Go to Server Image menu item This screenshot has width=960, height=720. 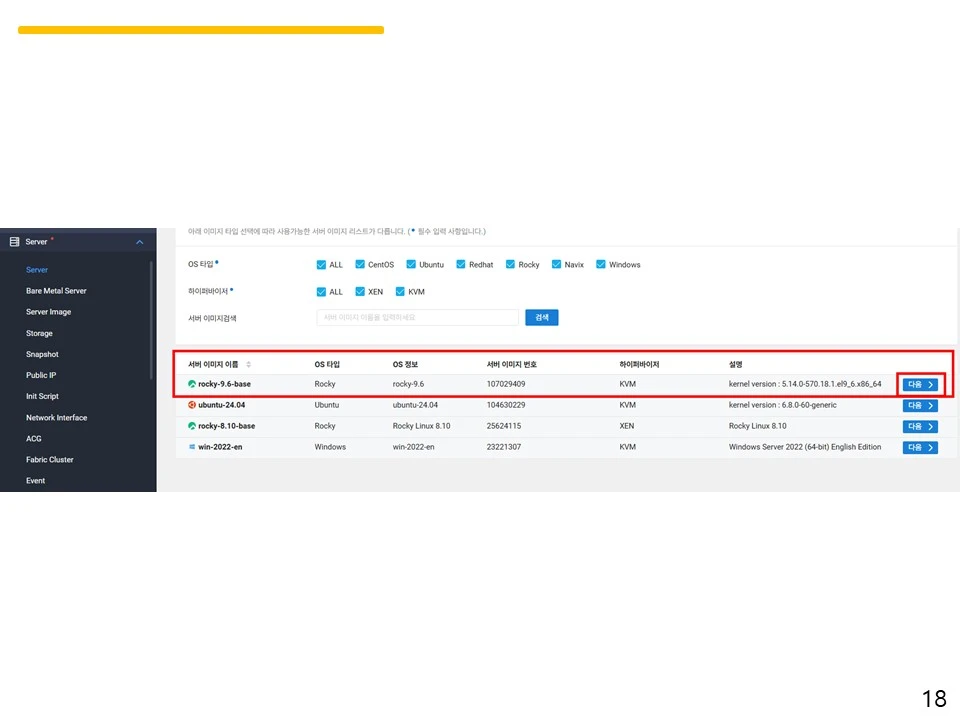coord(48,312)
